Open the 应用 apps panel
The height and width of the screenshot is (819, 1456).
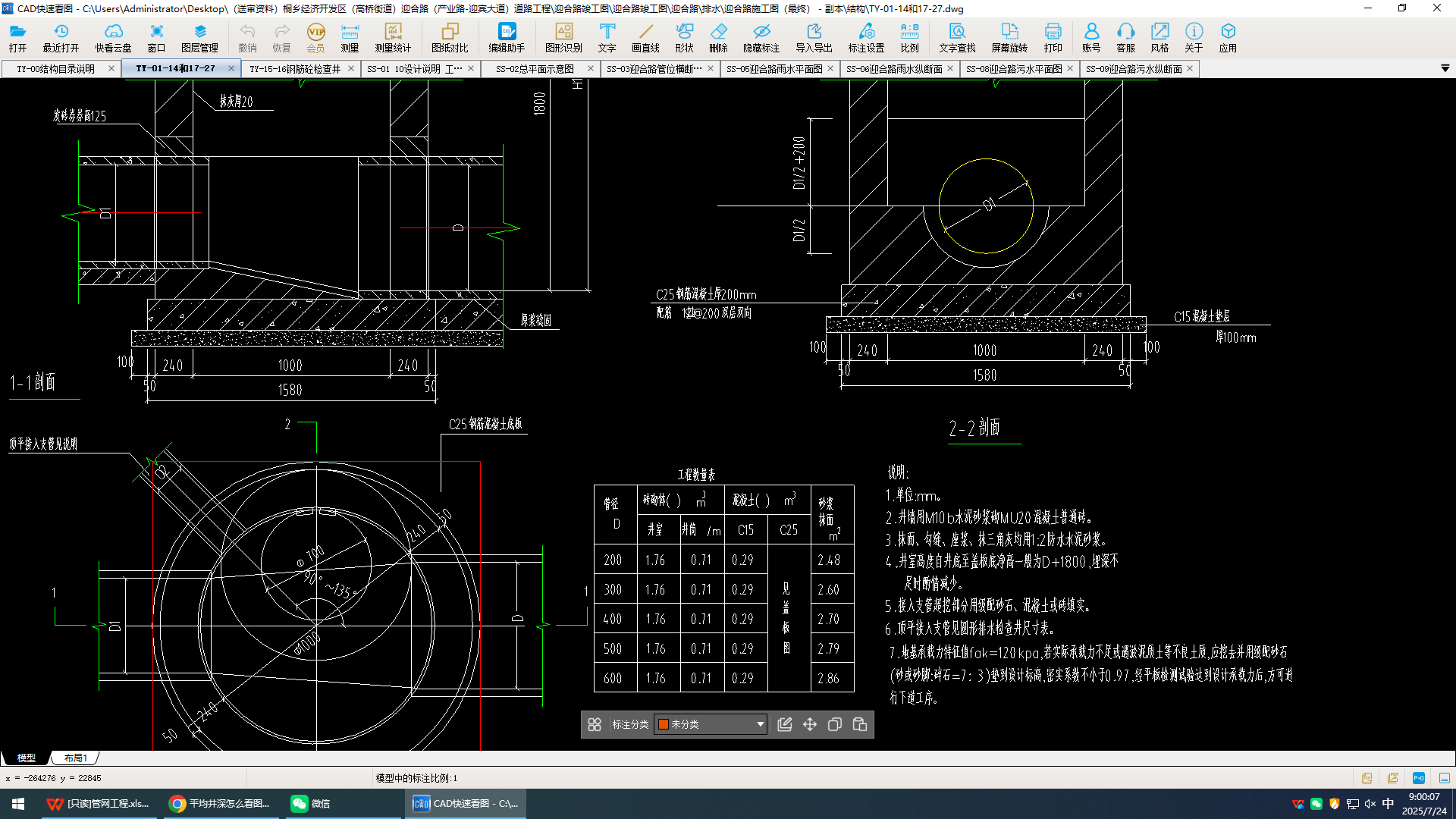point(1228,38)
